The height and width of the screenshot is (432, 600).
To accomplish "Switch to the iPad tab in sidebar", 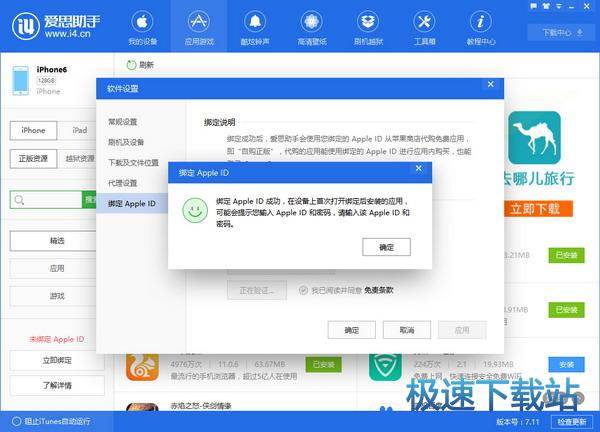I will click(x=80, y=130).
